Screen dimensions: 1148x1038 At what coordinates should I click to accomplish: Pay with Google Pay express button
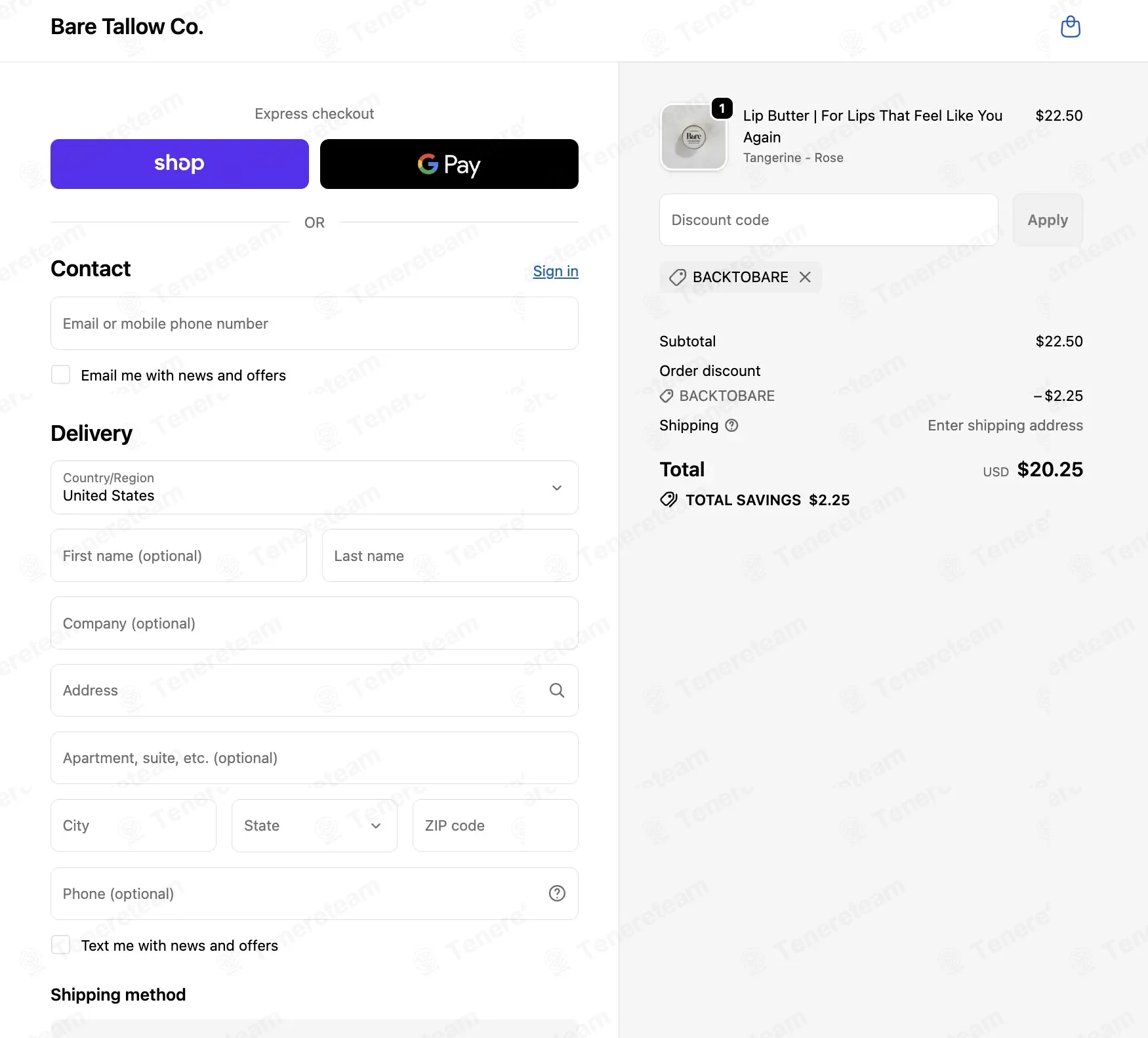[449, 164]
